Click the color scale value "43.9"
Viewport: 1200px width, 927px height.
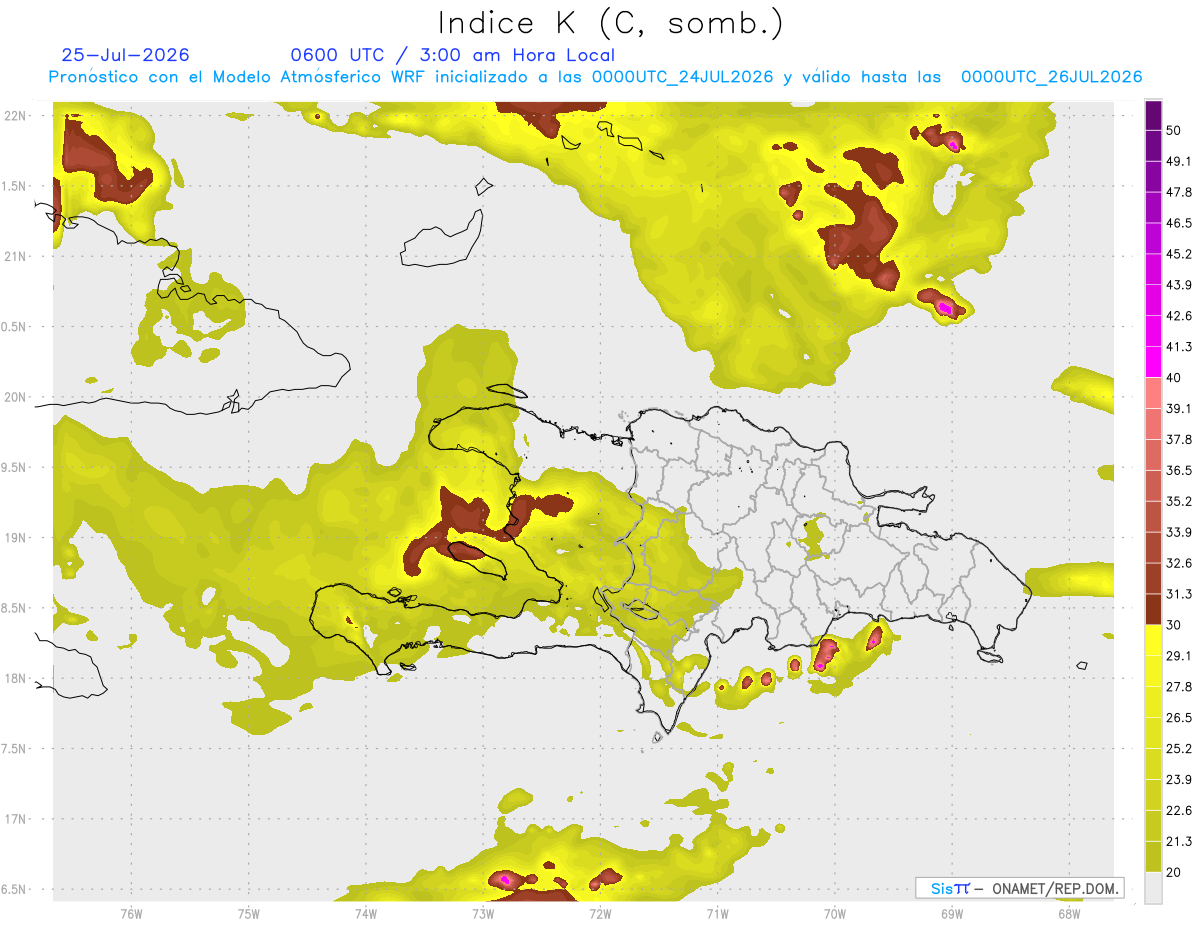1179,285
